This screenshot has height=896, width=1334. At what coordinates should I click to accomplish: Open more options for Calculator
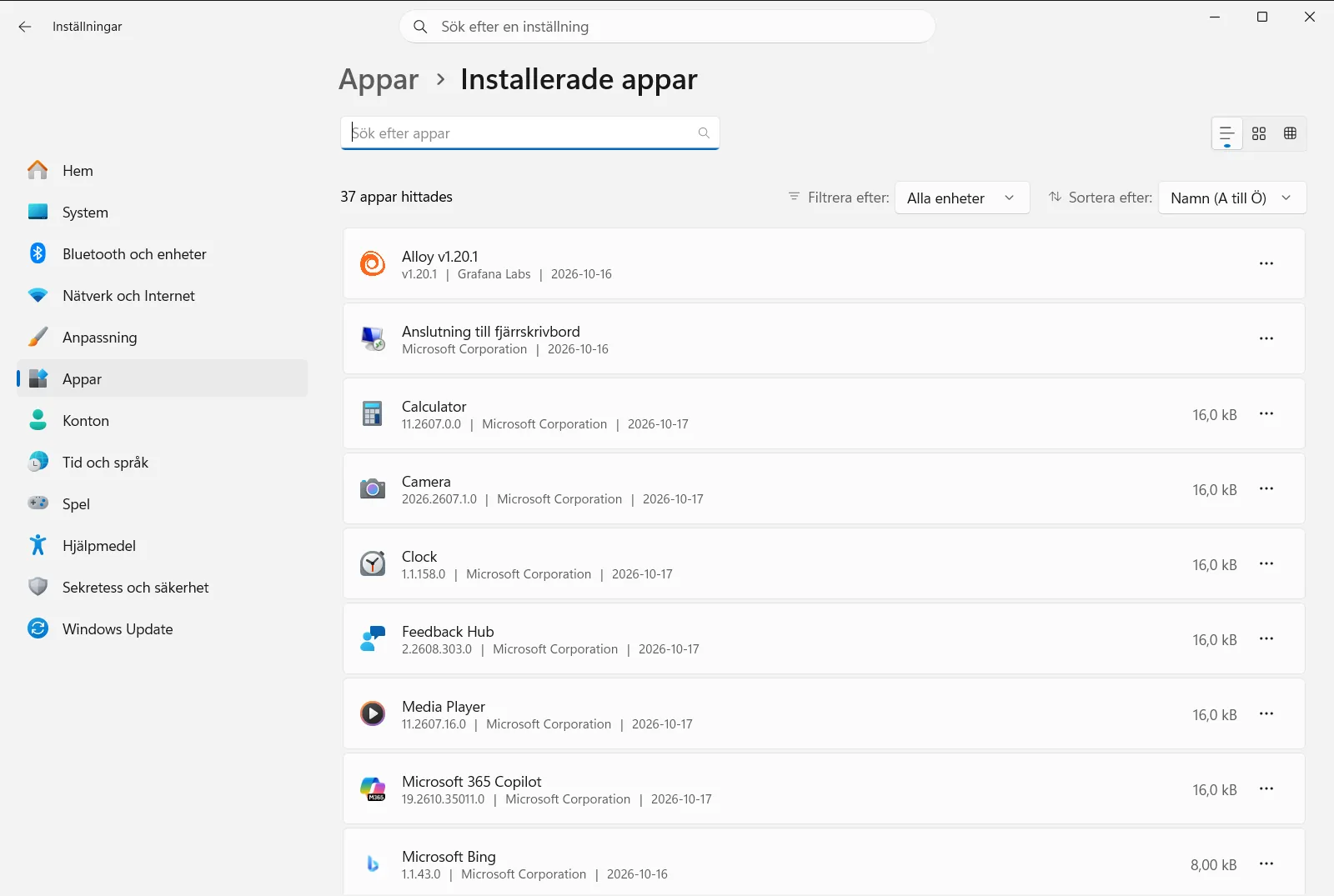[x=1266, y=413]
